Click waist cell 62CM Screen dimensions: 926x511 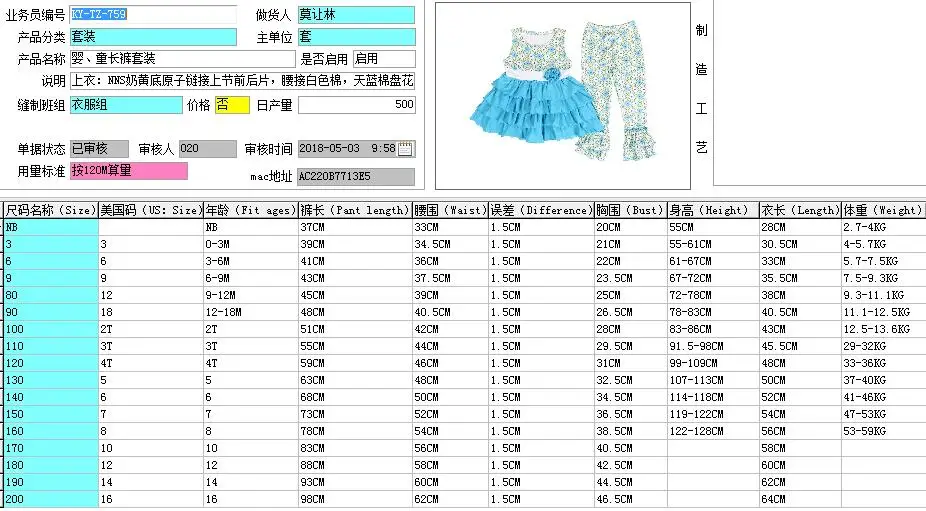pos(451,500)
